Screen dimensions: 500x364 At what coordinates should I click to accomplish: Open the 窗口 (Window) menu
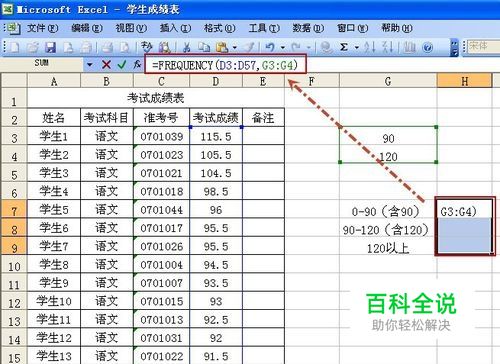353,28
